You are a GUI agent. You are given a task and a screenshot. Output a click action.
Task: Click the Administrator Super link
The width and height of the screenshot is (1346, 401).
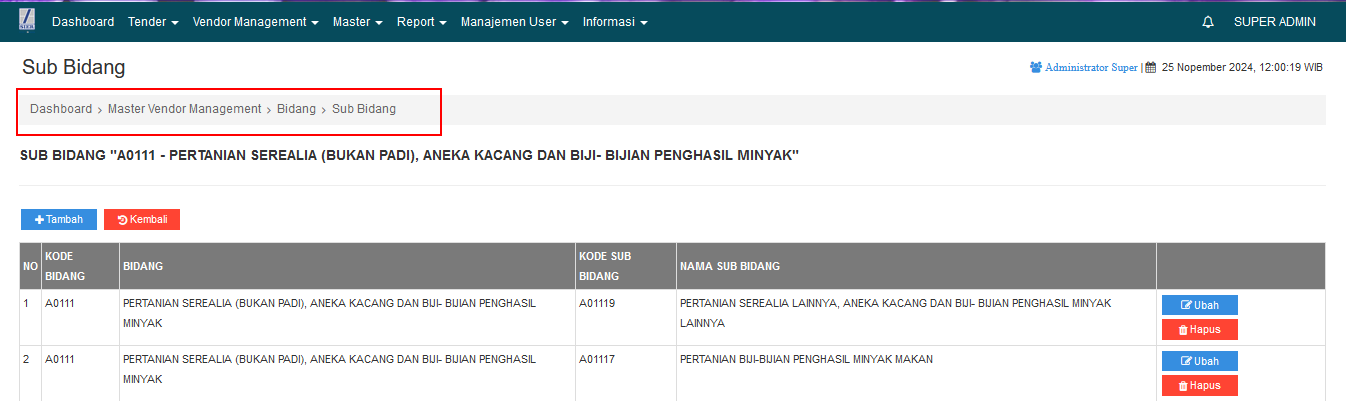click(x=1091, y=68)
